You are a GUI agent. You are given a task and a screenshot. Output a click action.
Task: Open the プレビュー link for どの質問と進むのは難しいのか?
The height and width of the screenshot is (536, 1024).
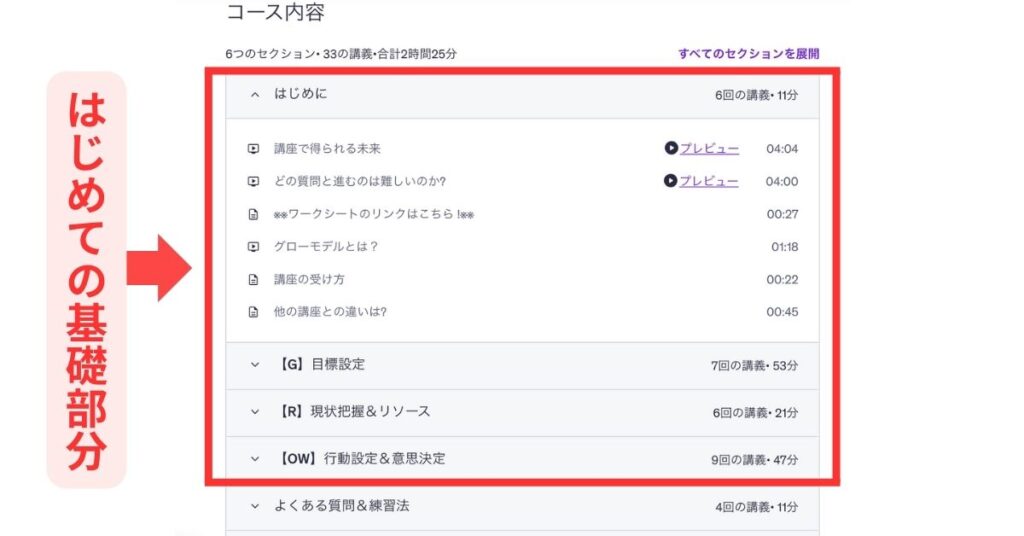(709, 181)
